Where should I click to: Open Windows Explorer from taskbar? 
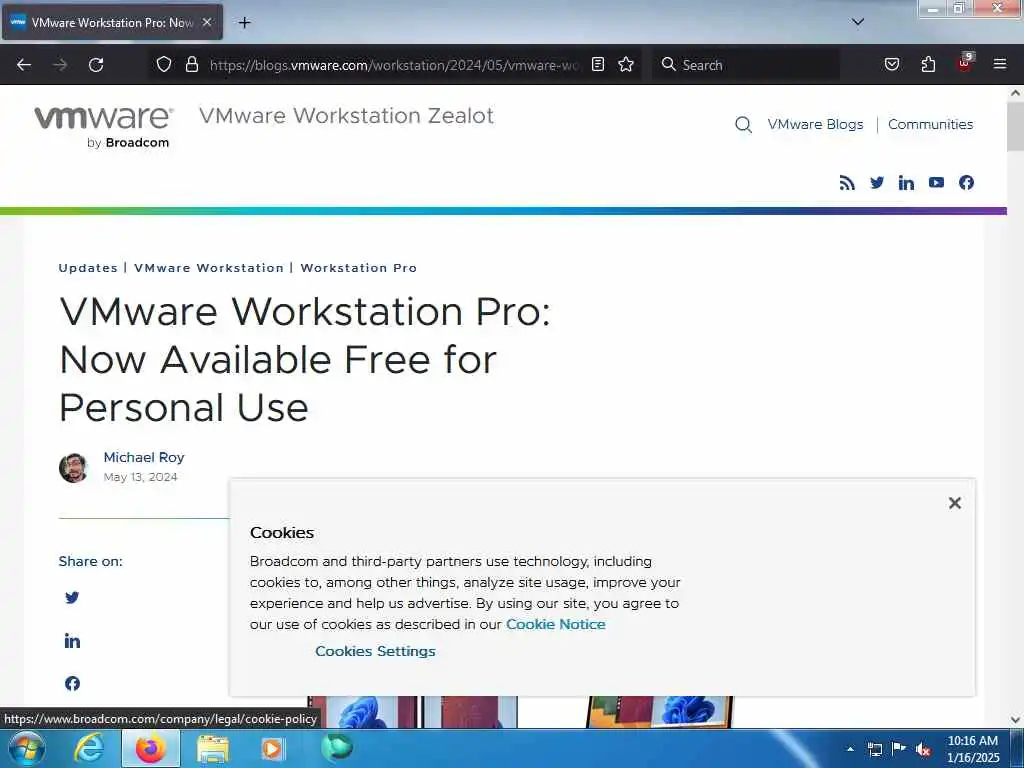213,749
